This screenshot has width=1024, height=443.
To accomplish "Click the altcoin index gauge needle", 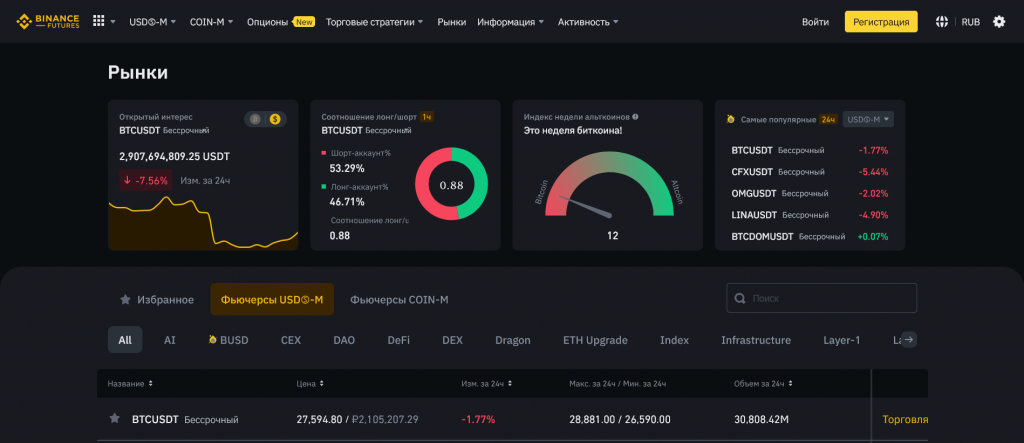I will [x=585, y=206].
